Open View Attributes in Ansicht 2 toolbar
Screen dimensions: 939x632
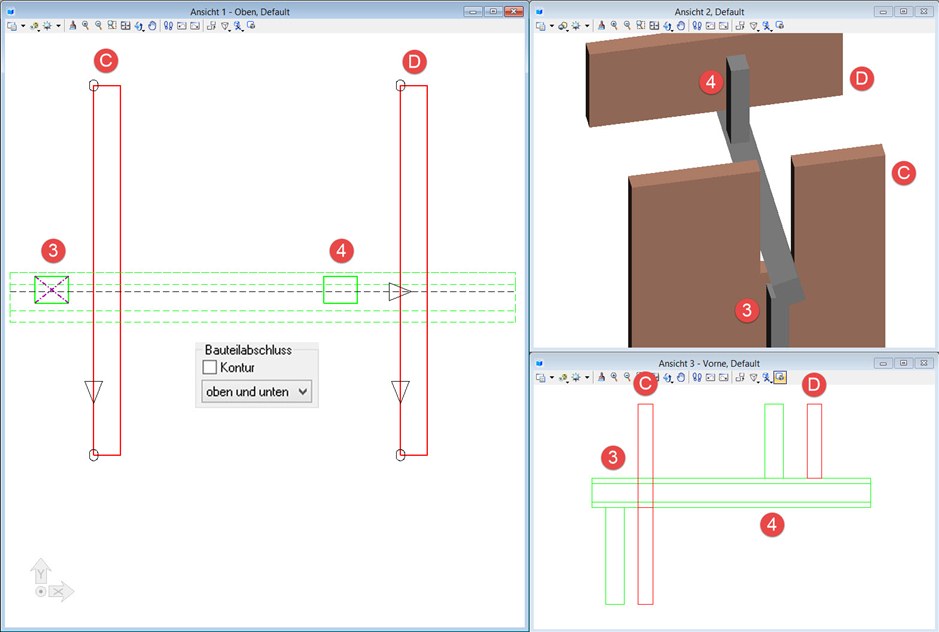(540, 26)
